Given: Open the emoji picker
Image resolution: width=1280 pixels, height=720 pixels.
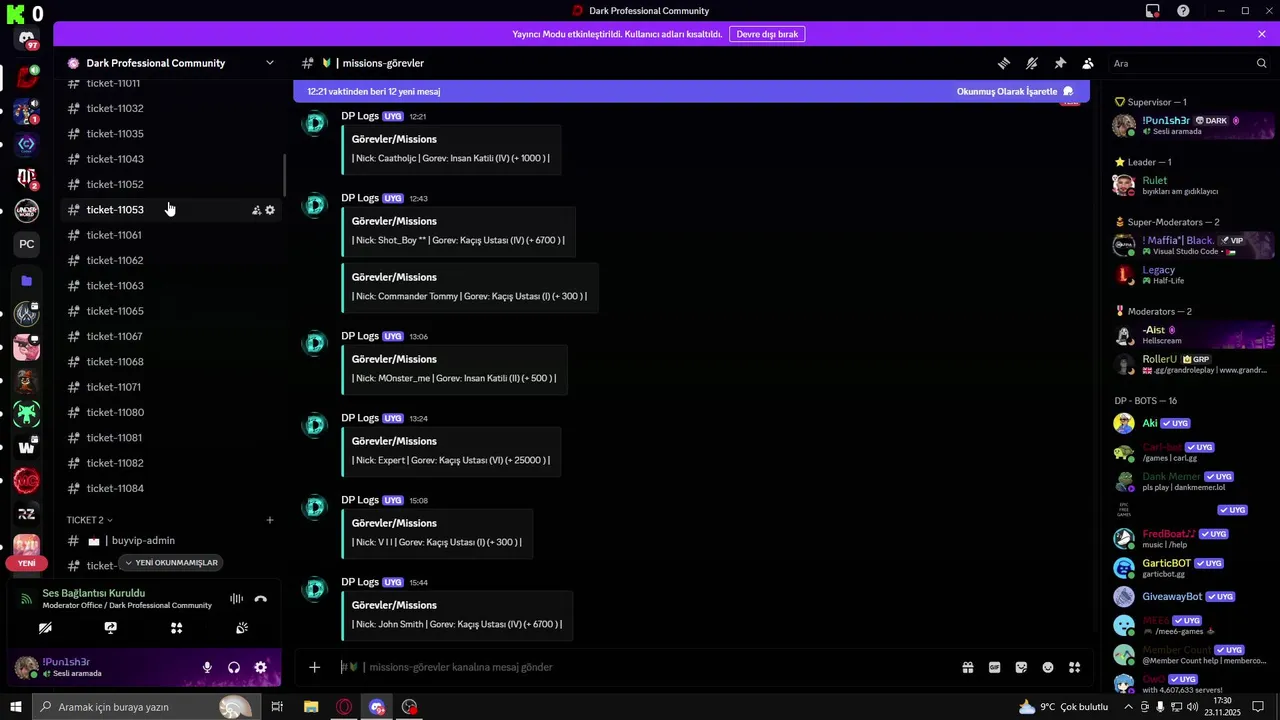Looking at the screenshot, I should (x=1048, y=667).
